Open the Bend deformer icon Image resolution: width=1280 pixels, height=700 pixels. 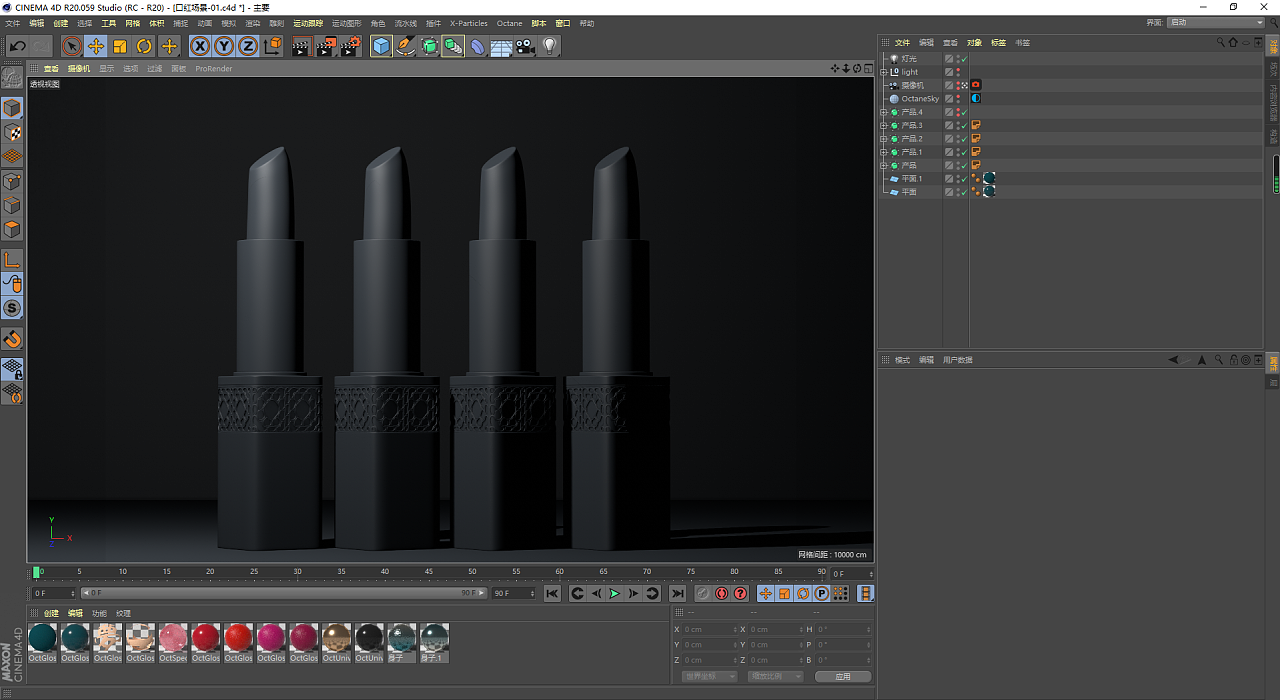477,46
